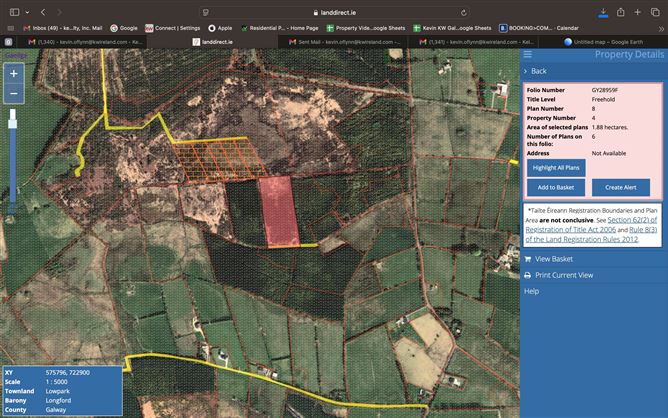Click the Safari downloads icon
The height and width of the screenshot is (418, 668).
click(x=603, y=11)
